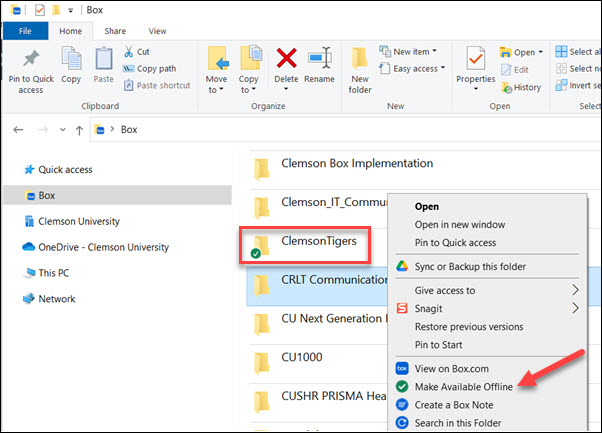
Task: Select Clemson University in navigation pane
Action: (71, 221)
